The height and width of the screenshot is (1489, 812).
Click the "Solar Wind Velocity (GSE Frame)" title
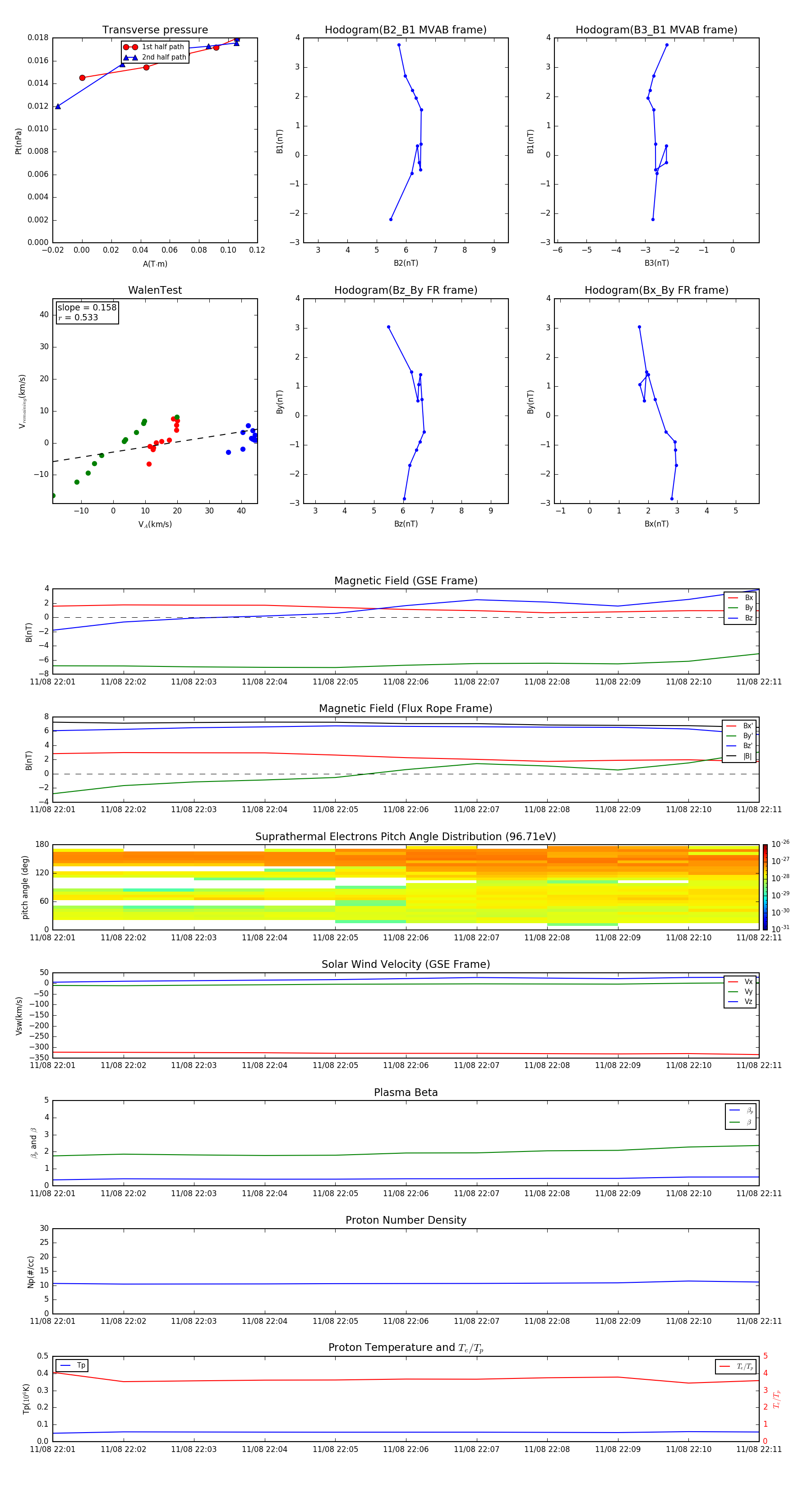point(406,964)
